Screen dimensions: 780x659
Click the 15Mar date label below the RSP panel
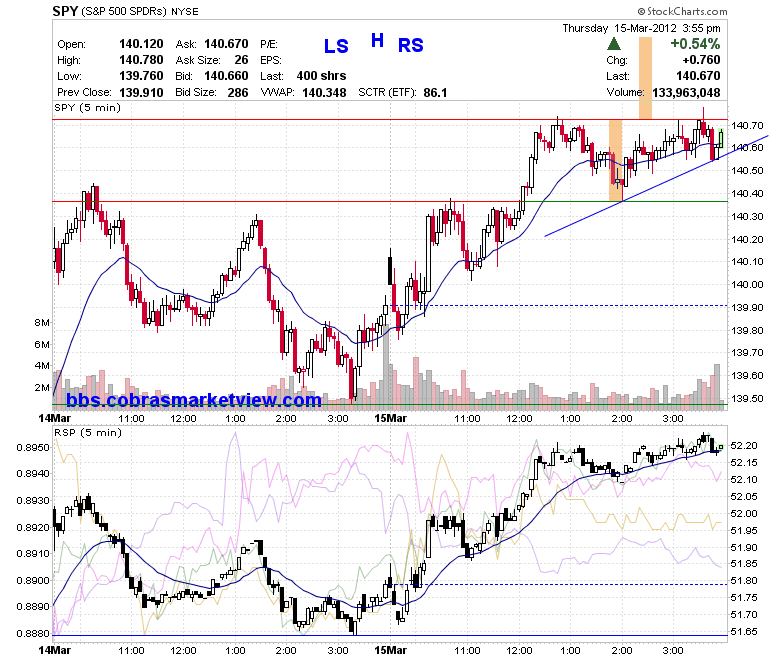(x=390, y=650)
